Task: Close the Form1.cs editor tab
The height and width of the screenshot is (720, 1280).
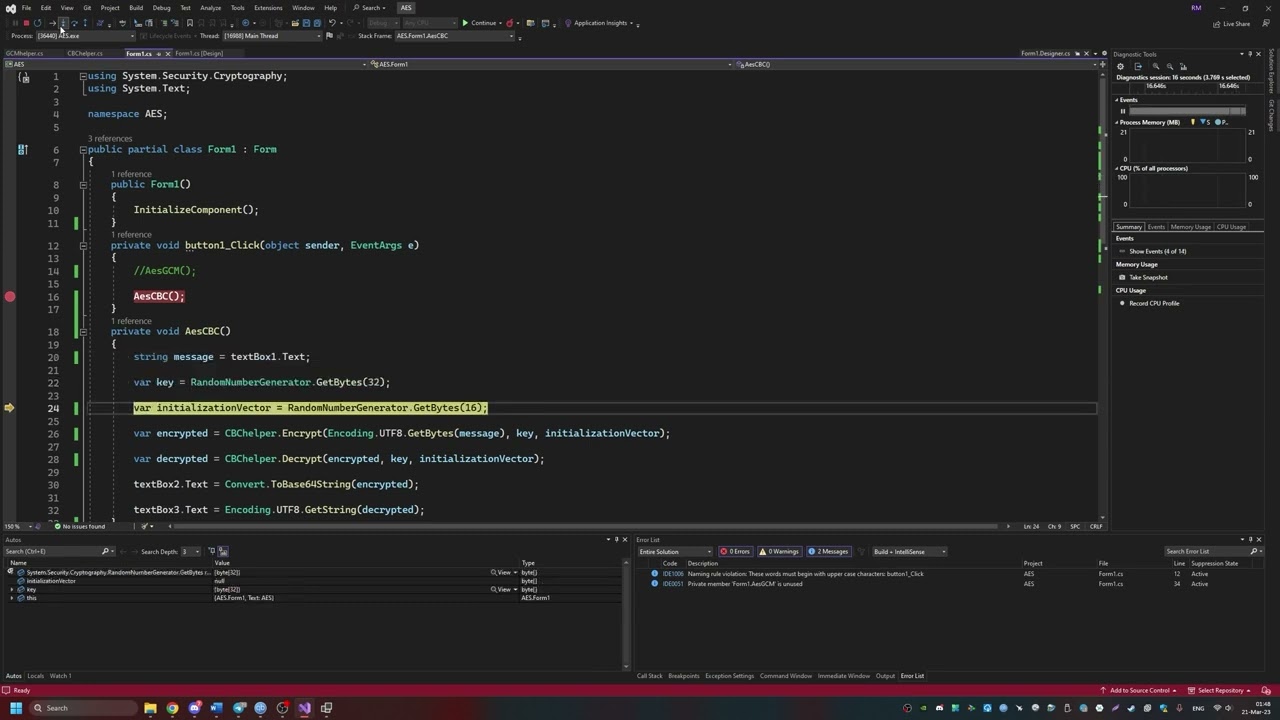Action: coord(167,54)
